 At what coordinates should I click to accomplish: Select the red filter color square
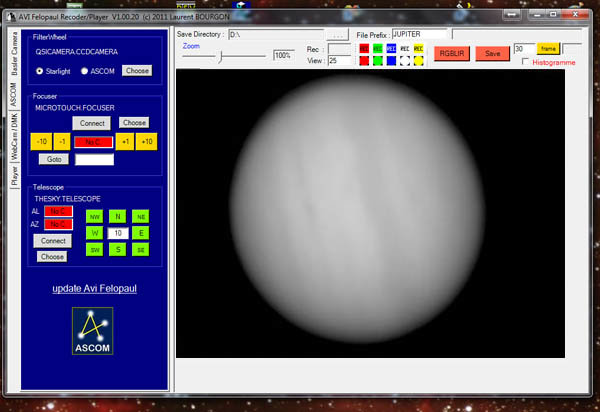364,60
